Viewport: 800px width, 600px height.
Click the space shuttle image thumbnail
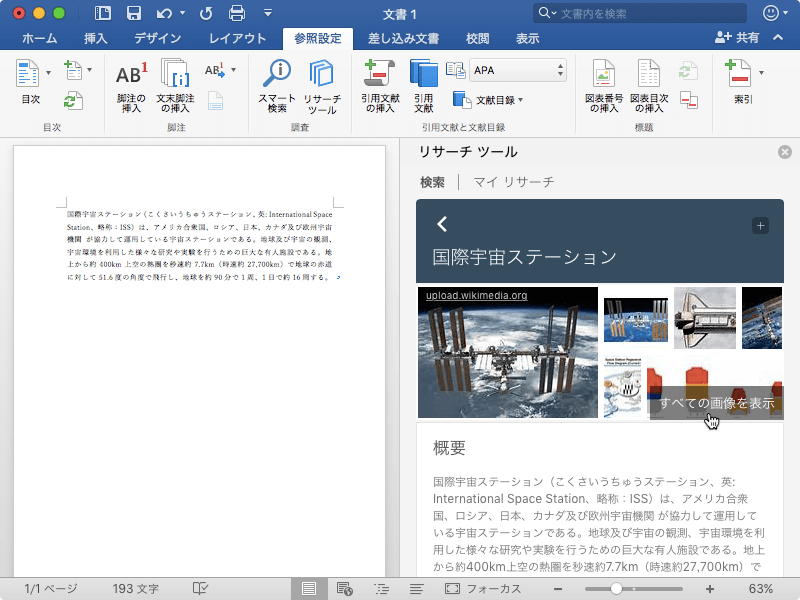(x=705, y=318)
